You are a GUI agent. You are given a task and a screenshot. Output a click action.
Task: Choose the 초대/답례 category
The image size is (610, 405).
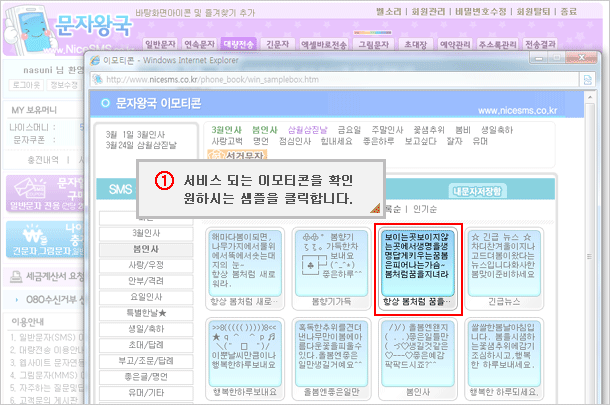point(146,345)
